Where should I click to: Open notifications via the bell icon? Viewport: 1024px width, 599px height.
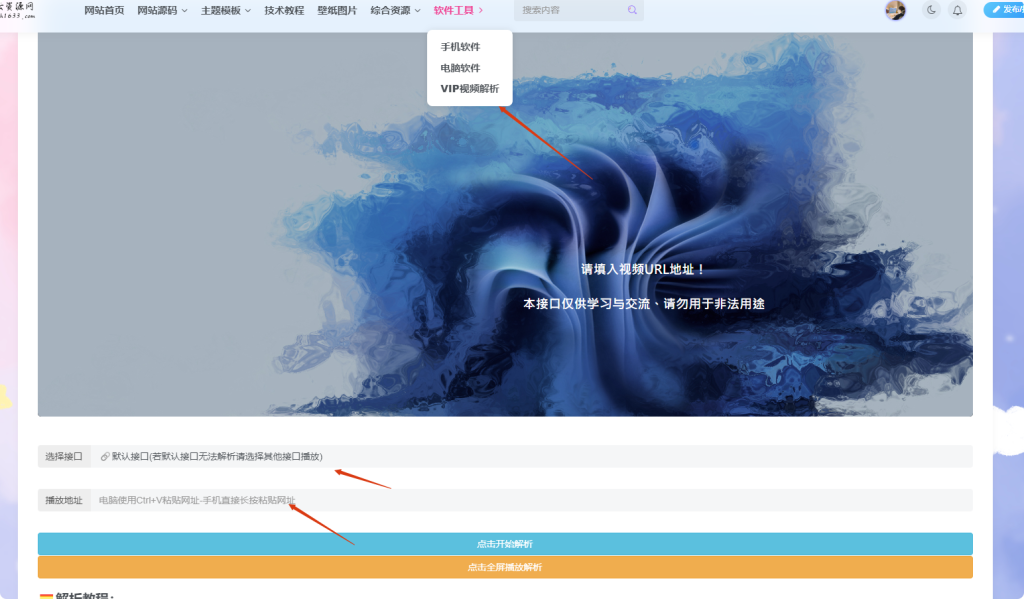(x=957, y=10)
